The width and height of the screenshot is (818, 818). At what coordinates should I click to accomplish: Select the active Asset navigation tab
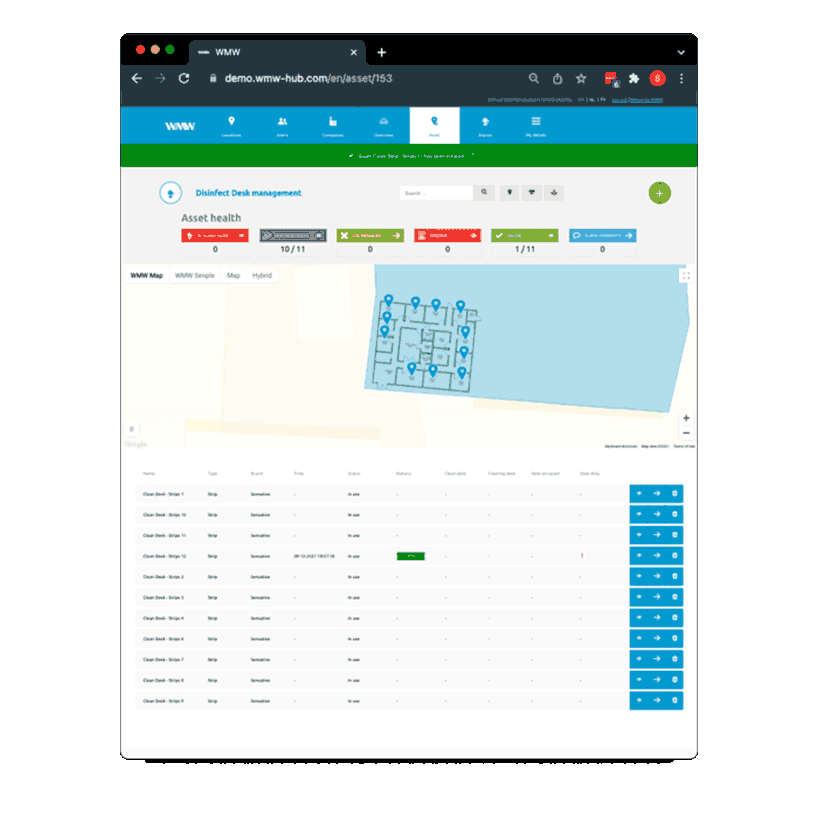click(x=435, y=126)
